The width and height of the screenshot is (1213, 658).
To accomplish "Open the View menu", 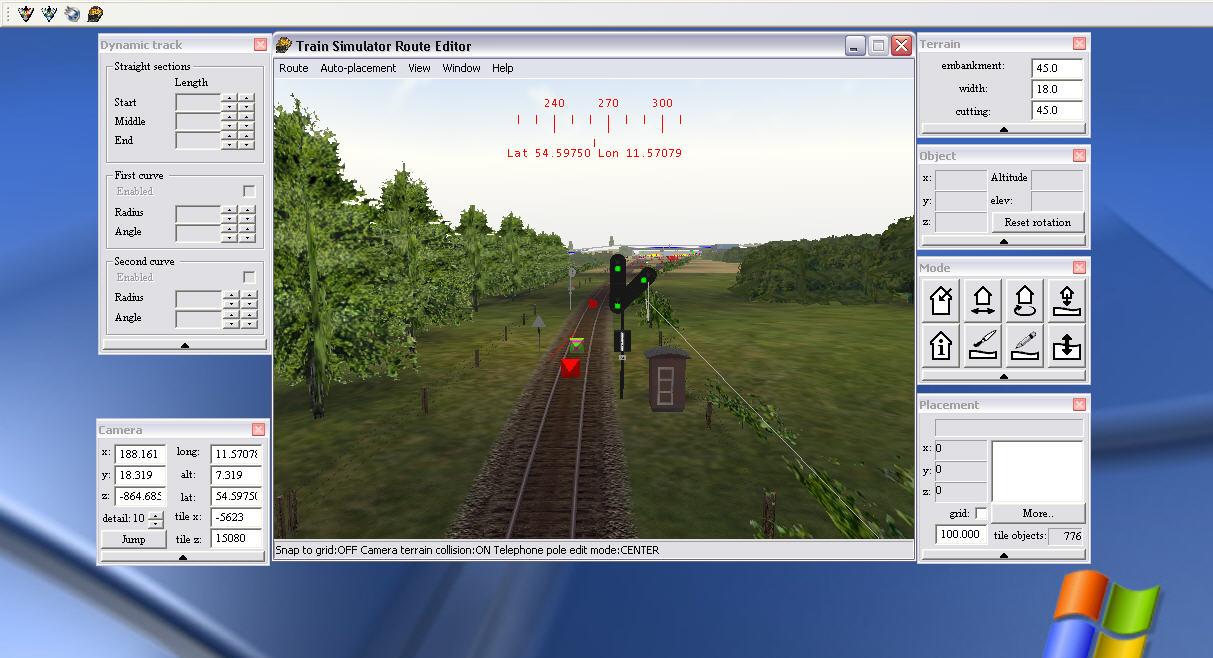I will [x=419, y=68].
